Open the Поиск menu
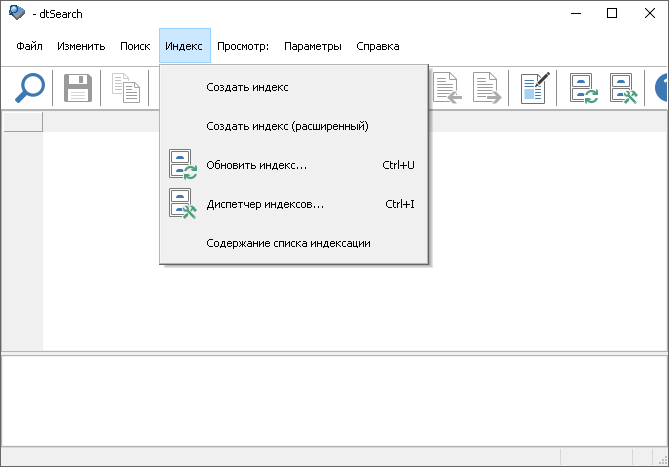This screenshot has width=669, height=467. point(135,46)
